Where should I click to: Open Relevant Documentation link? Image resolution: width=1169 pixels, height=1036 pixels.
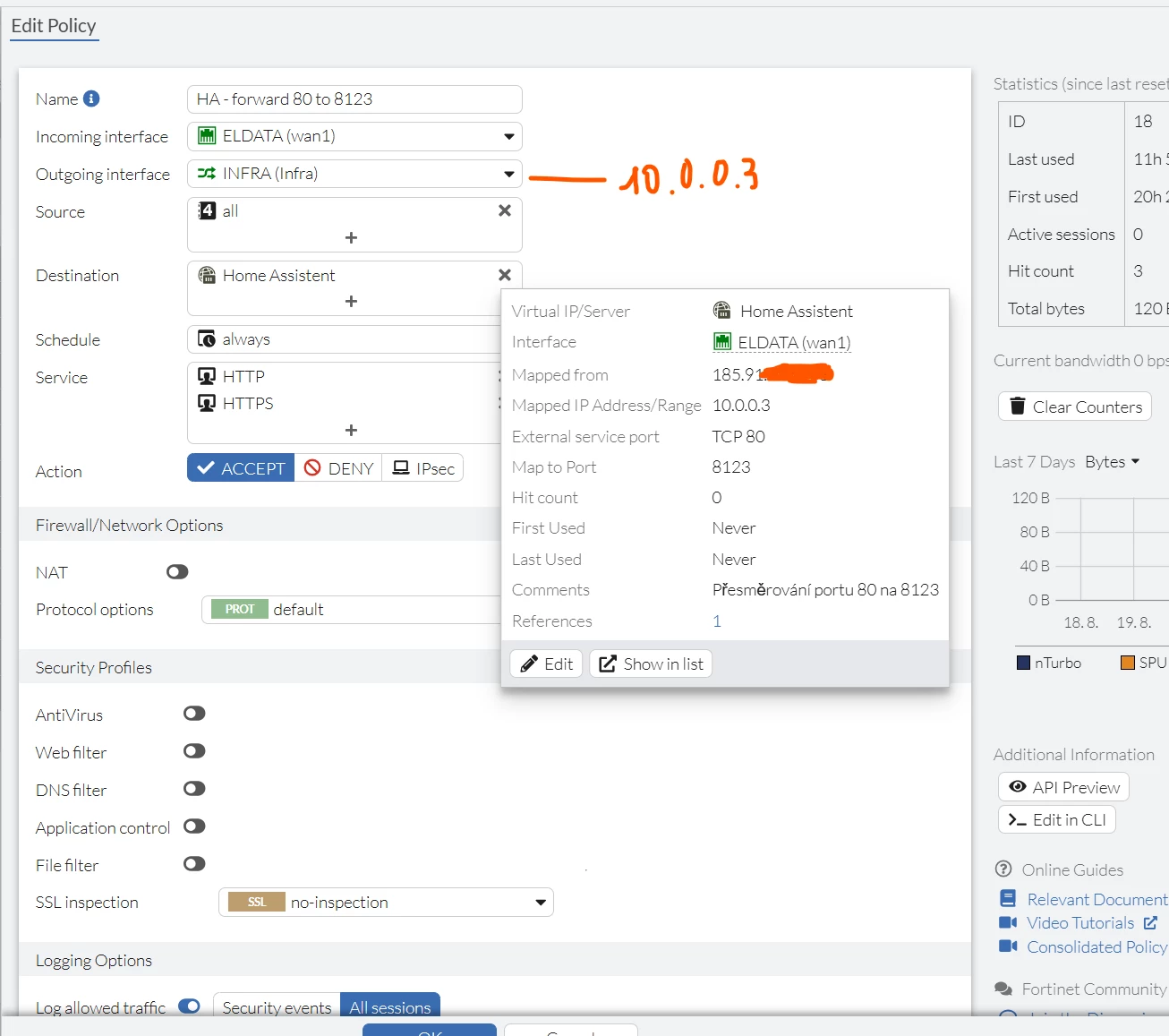(1096, 899)
